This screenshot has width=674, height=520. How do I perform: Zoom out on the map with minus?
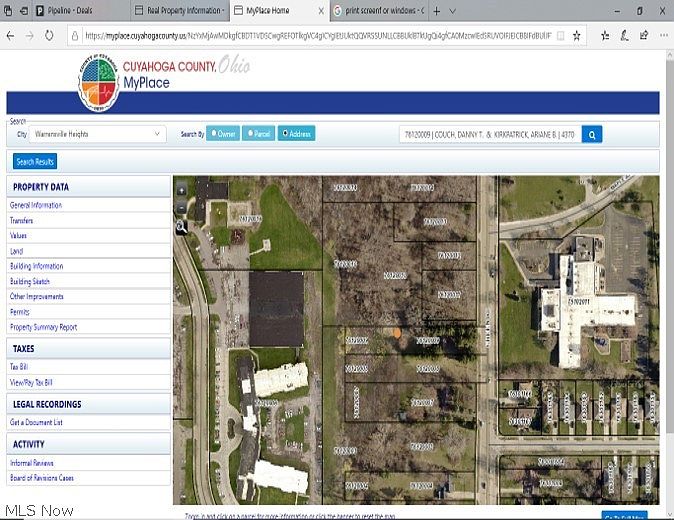181,208
